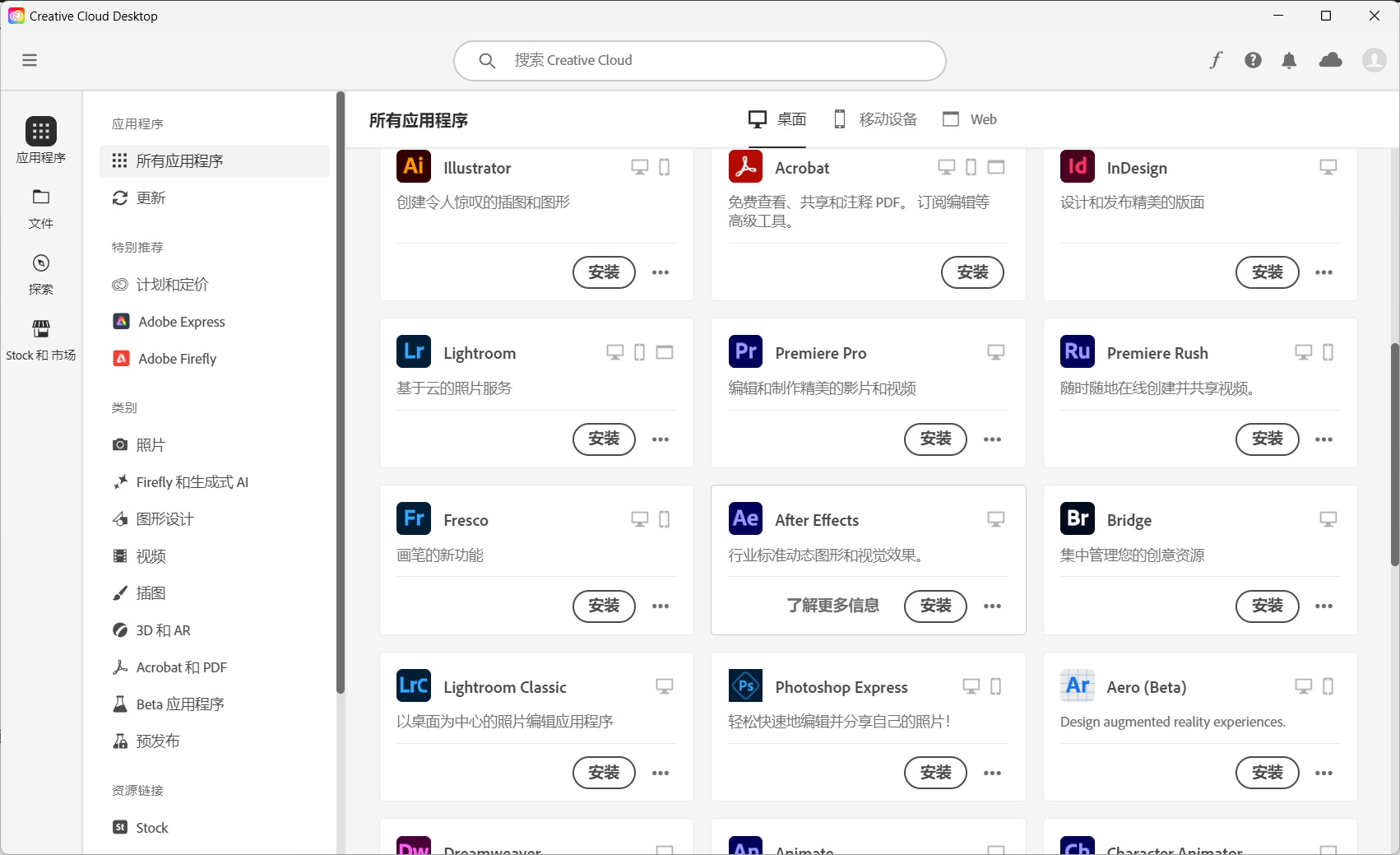
Task: Click the Acrobat app icon
Action: click(745, 166)
